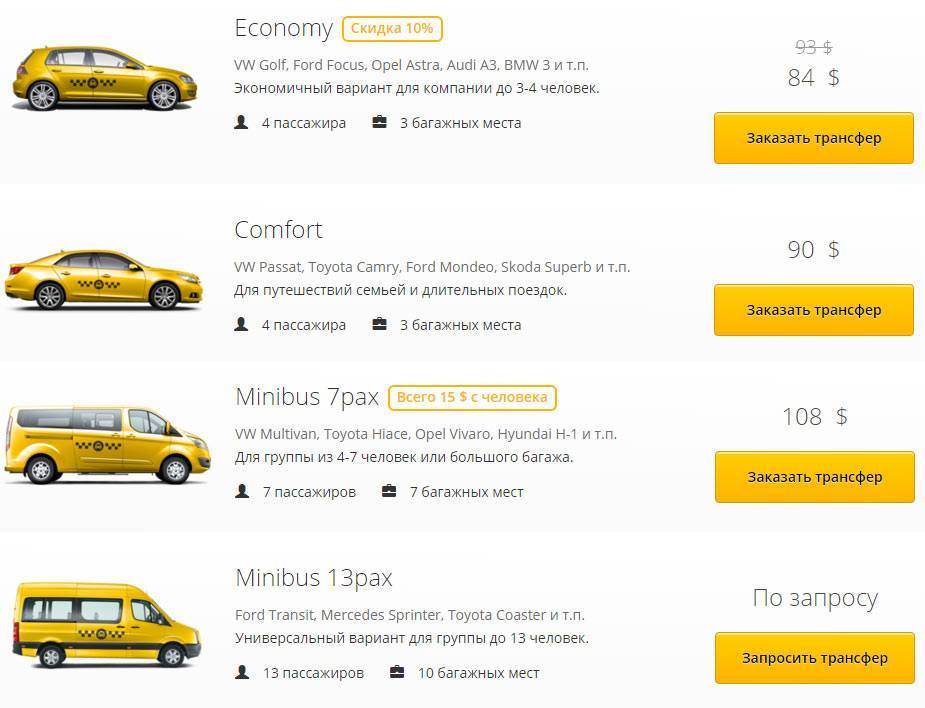Click luggage icon in Economy row
The image size is (925, 708).
point(379,123)
